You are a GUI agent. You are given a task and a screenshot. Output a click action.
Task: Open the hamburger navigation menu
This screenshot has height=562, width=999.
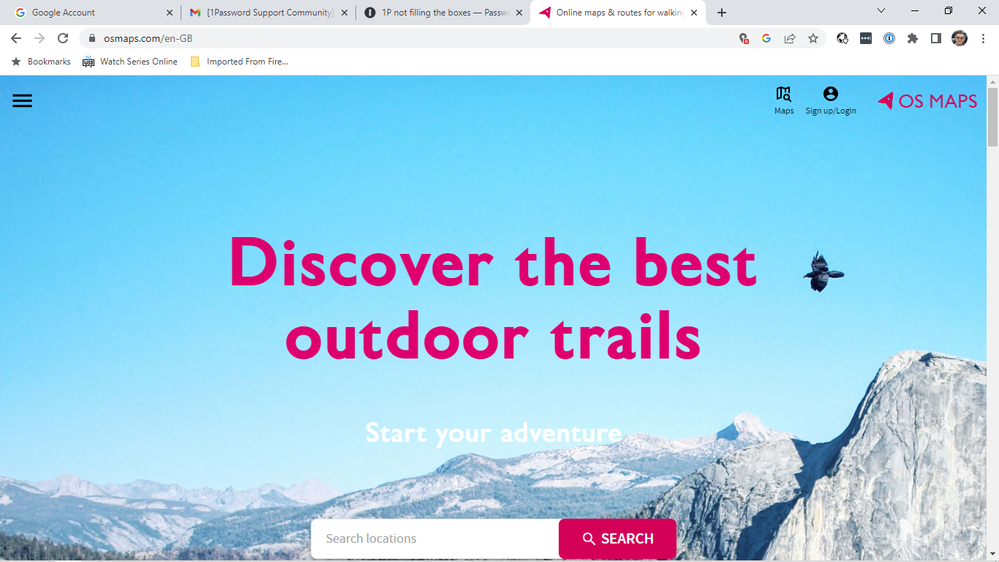click(22, 101)
